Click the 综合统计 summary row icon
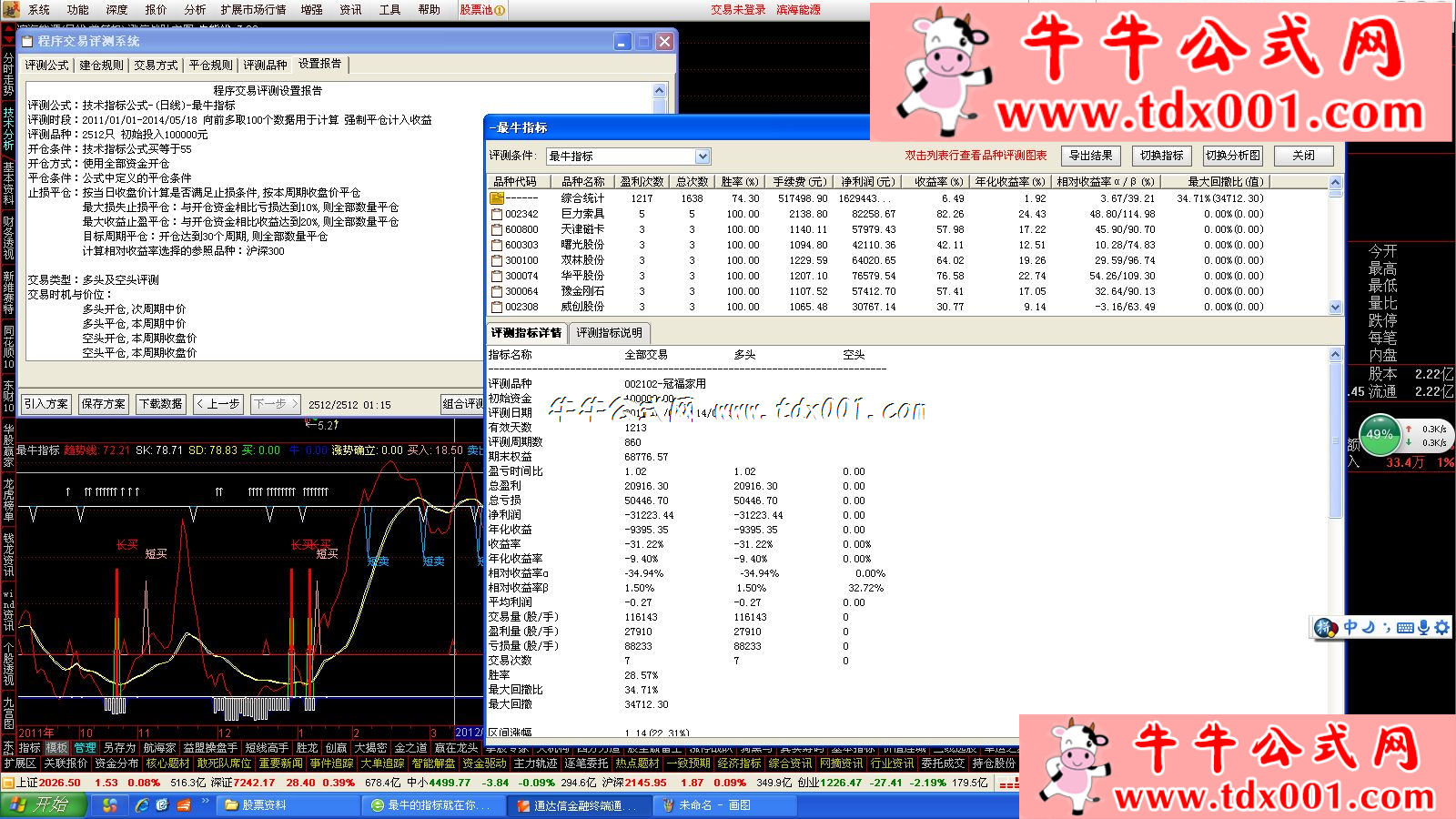1456x819 pixels. pos(497,198)
